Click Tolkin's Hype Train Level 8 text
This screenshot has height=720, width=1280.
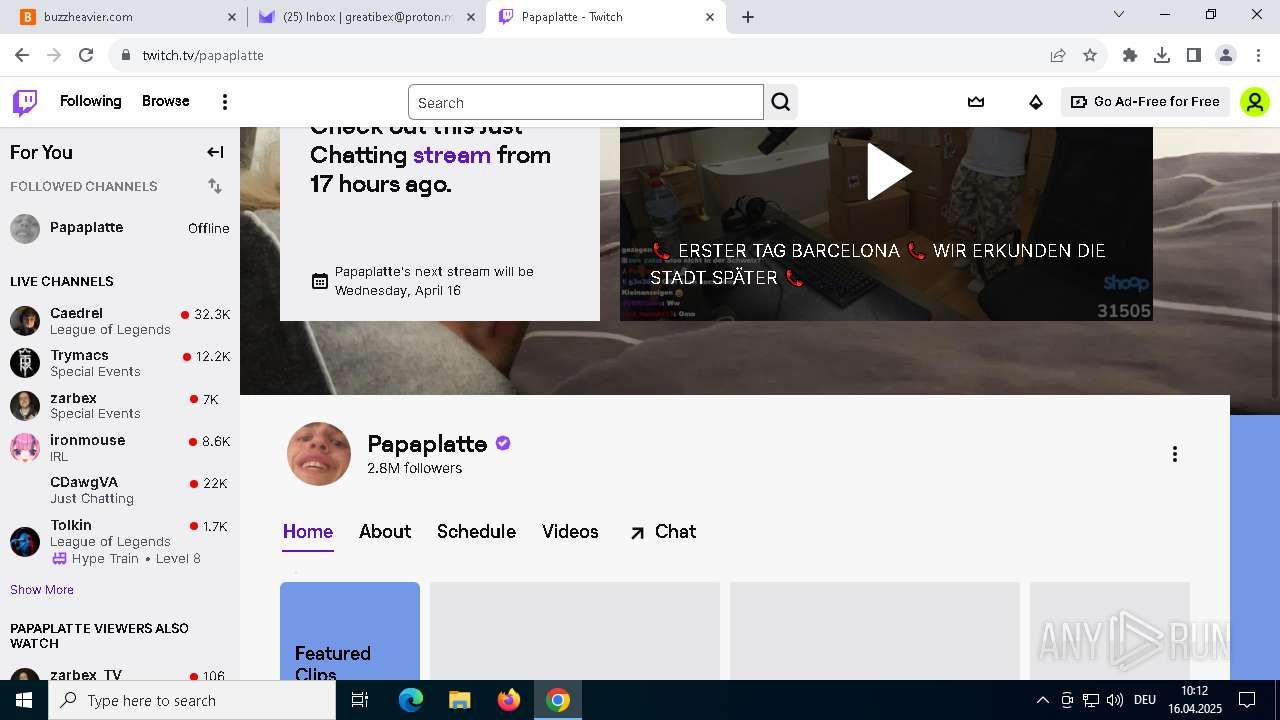point(136,559)
